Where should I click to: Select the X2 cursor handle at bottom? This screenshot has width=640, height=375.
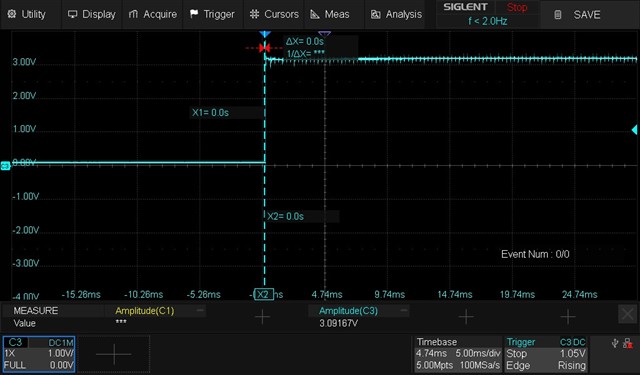264,294
